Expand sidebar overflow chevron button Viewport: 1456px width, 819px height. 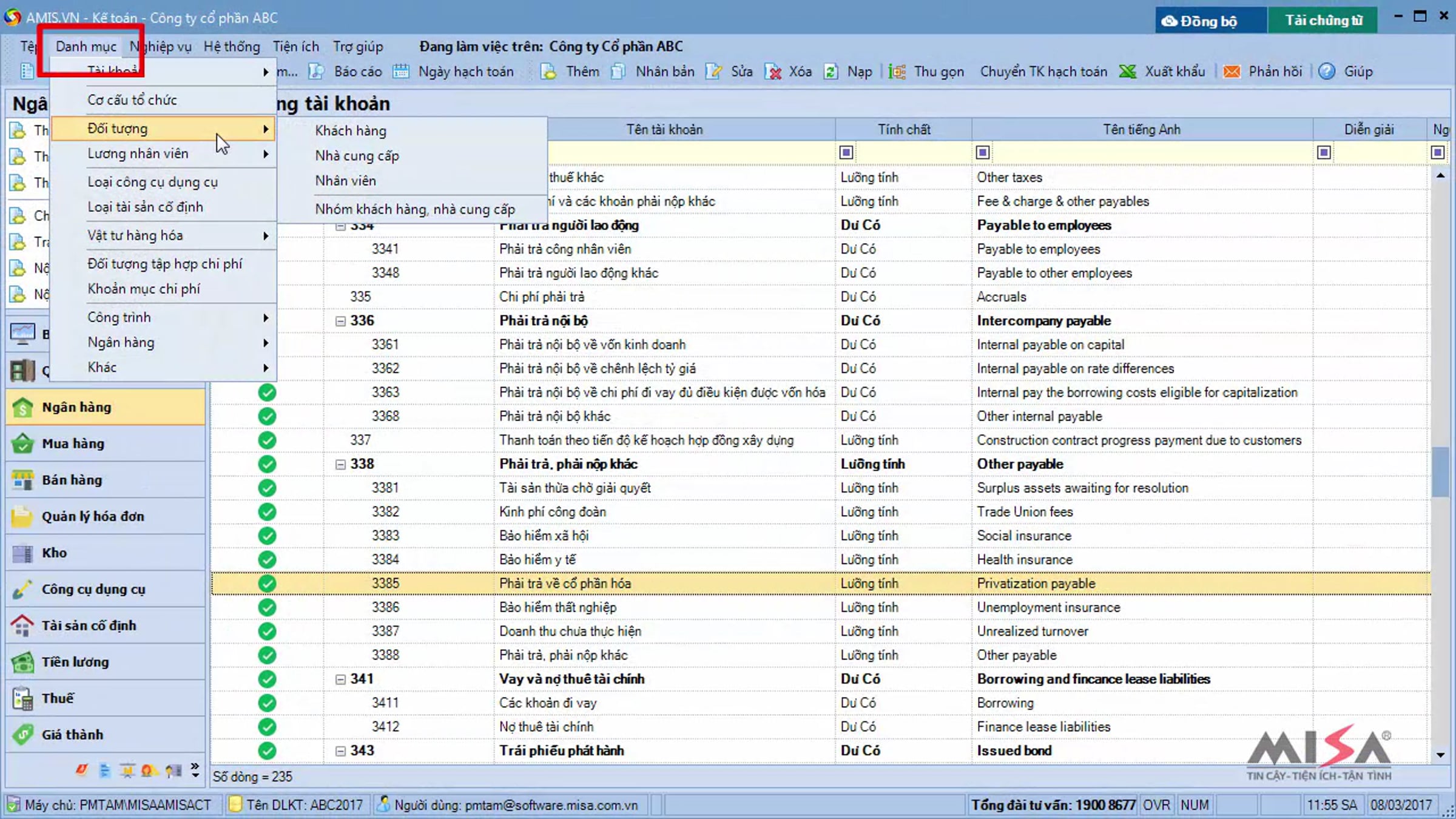195,770
